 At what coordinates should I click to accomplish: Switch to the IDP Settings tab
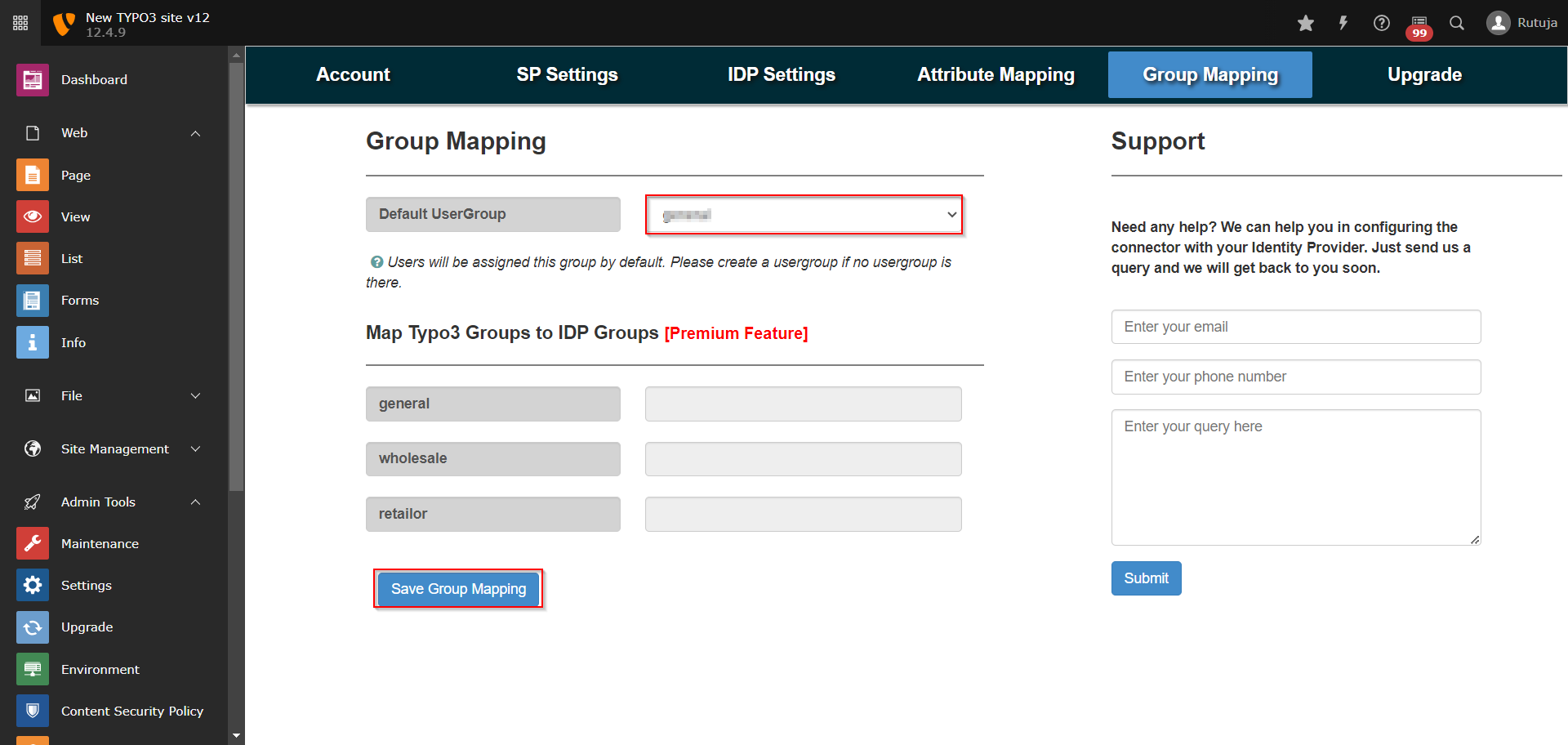pos(781,74)
